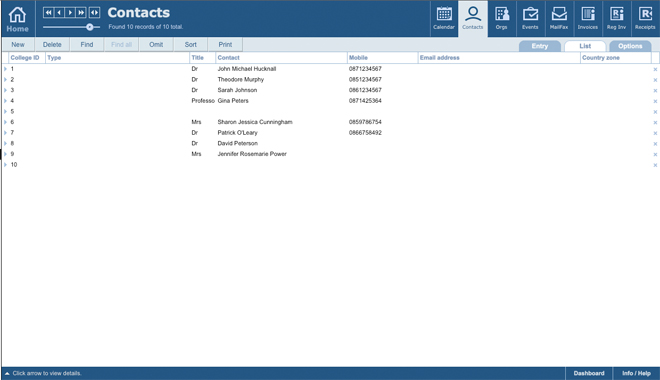Viewport: 660px width, 380px height.
Task: Switch to the Options tab
Action: (630, 46)
